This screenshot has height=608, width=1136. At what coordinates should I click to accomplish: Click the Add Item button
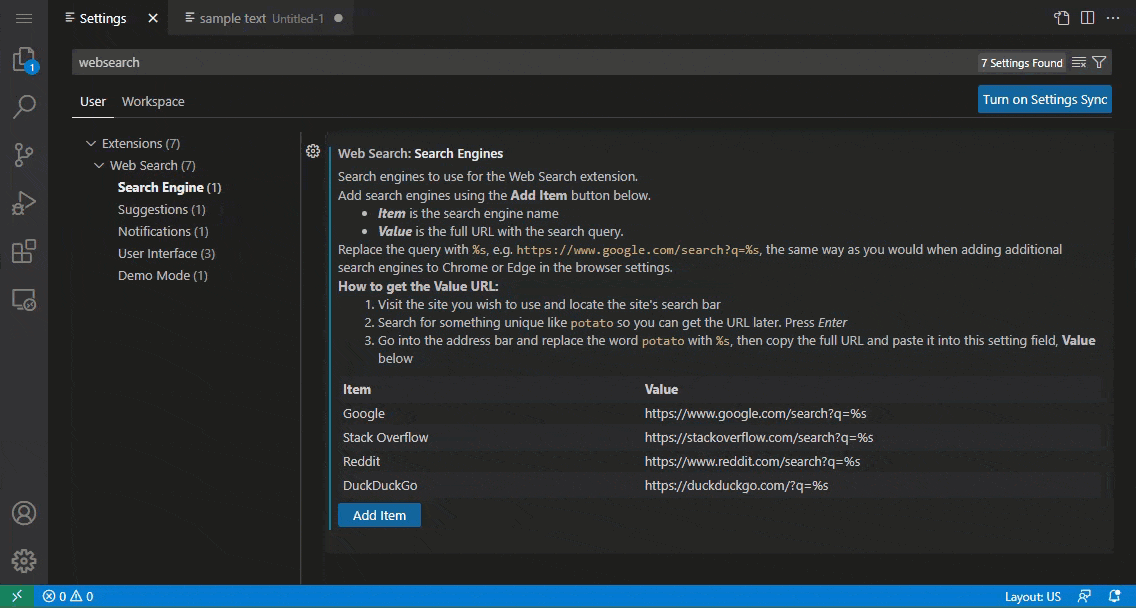tap(379, 515)
